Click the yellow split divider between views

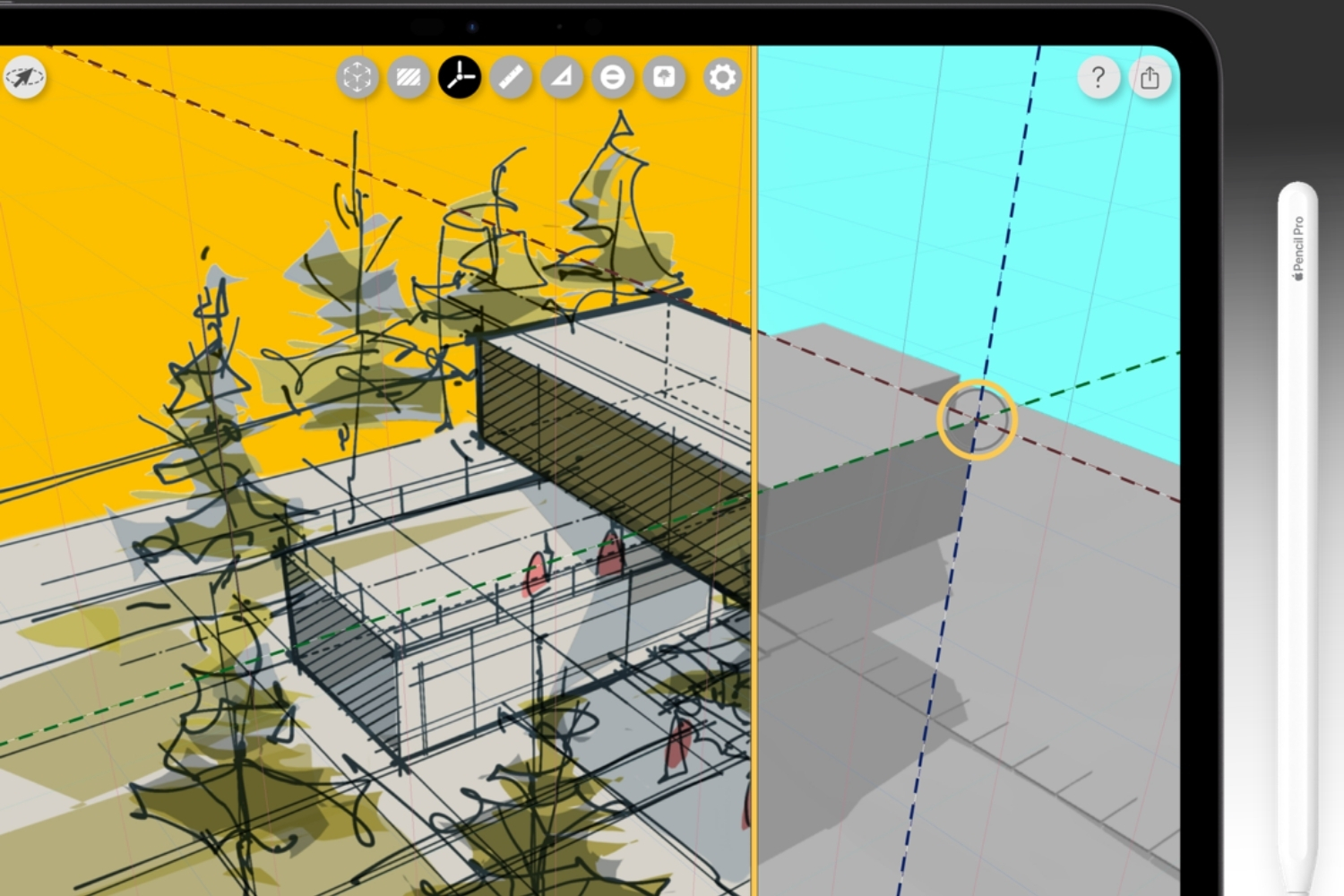click(754, 470)
